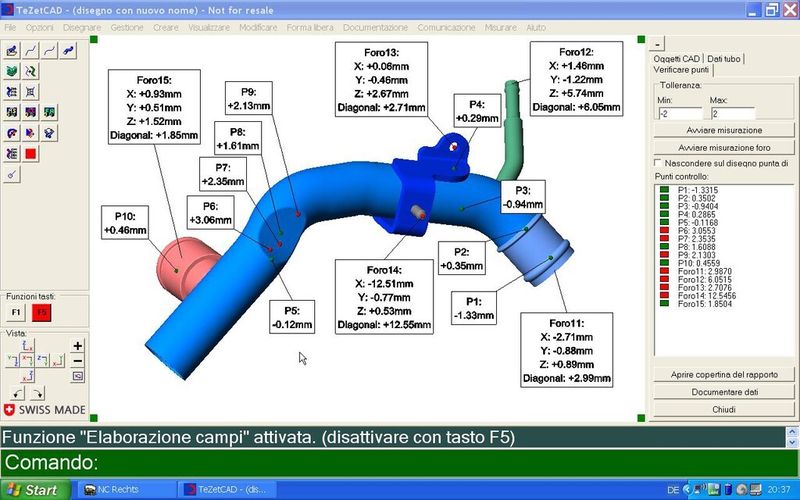Click Aprire copertina del rapporto button
Screen dimensions: 800x500
tap(724, 374)
